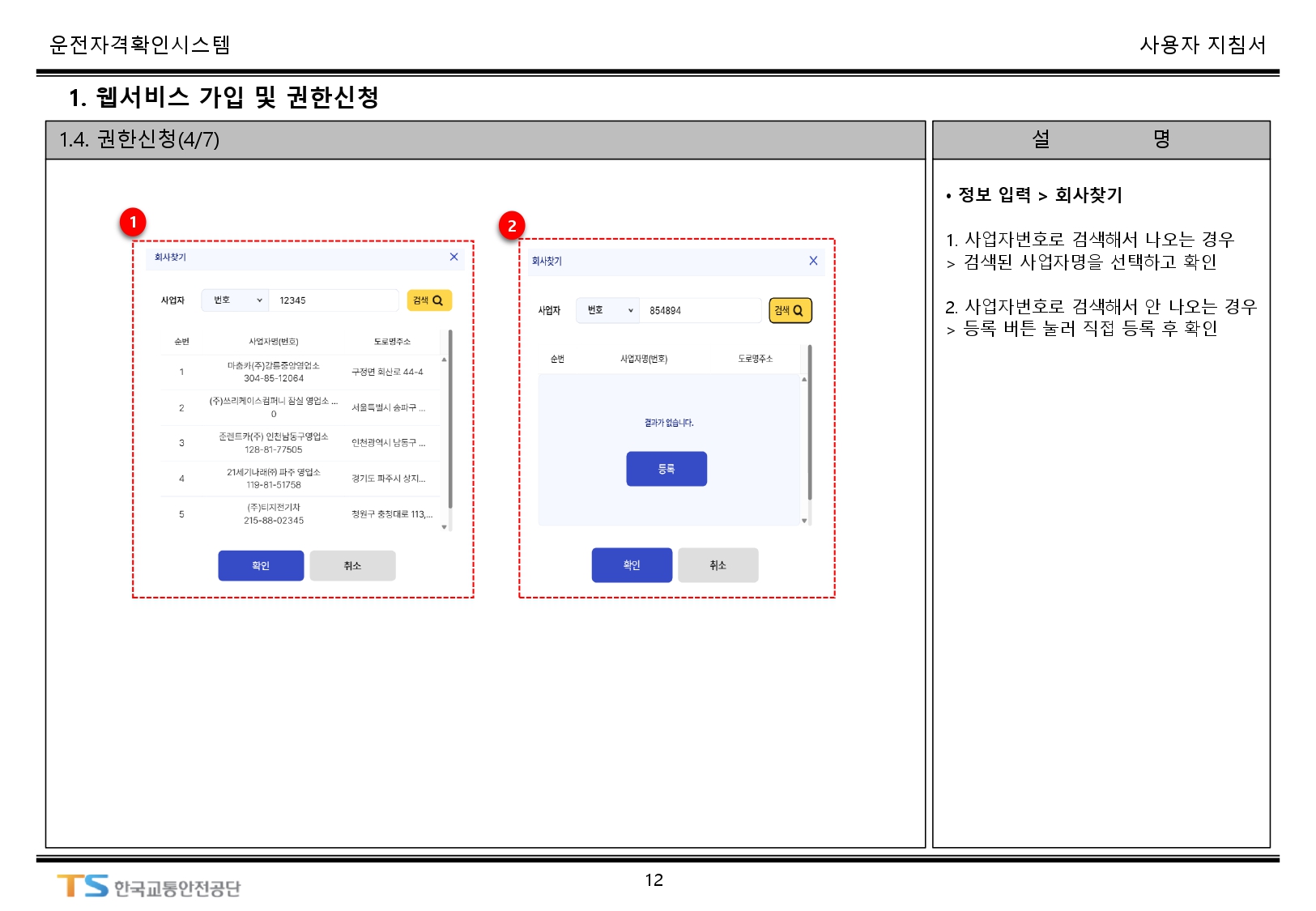Close the 회사찾기 dialog showing no results
This screenshot has height=911, width=1316.
coord(813,261)
